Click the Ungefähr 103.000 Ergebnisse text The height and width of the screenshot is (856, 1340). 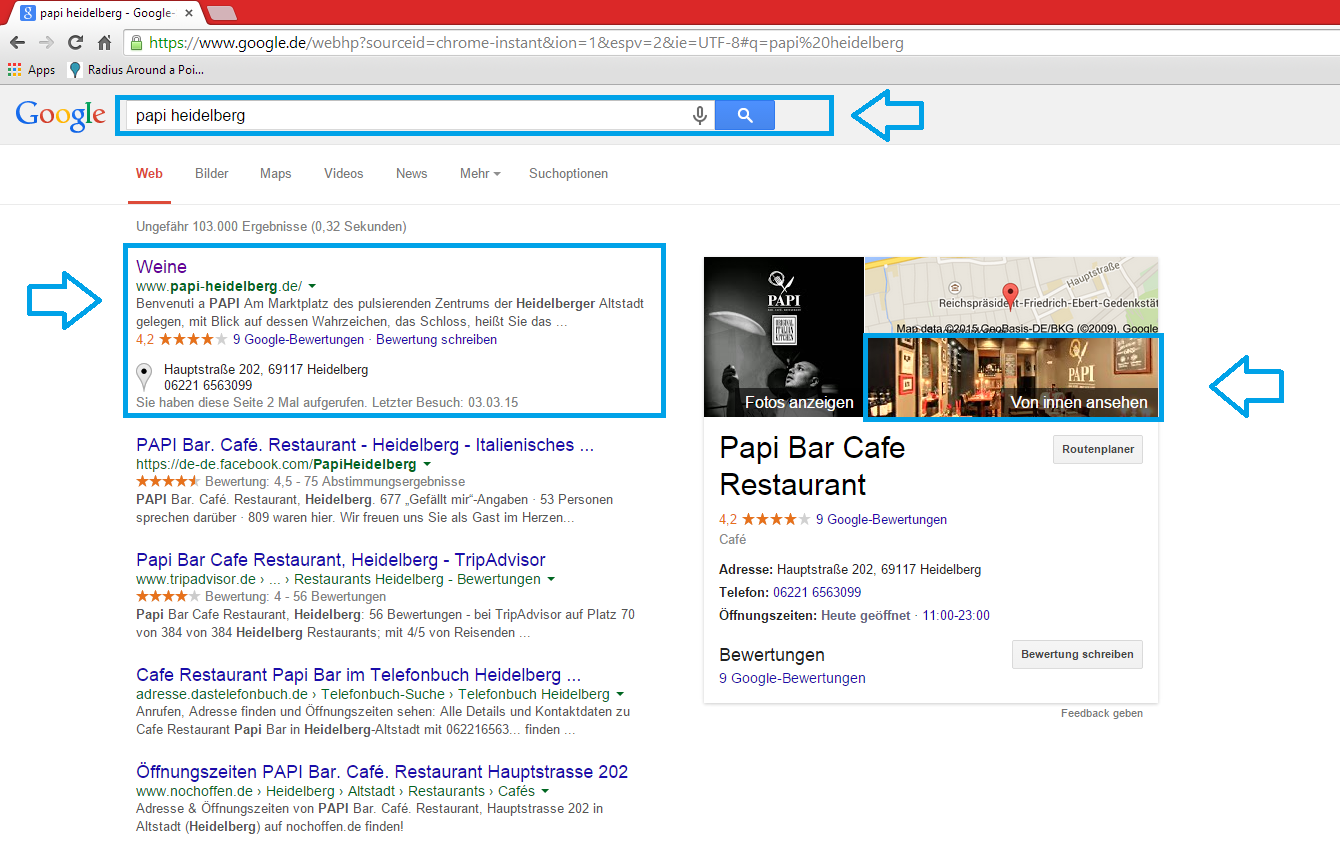(271, 227)
